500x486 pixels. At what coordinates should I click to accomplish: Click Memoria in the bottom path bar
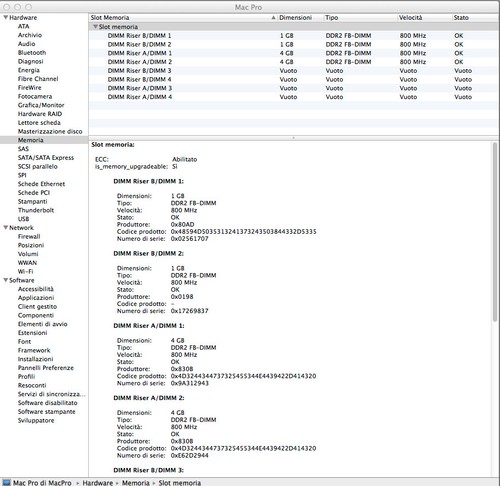pos(136,483)
